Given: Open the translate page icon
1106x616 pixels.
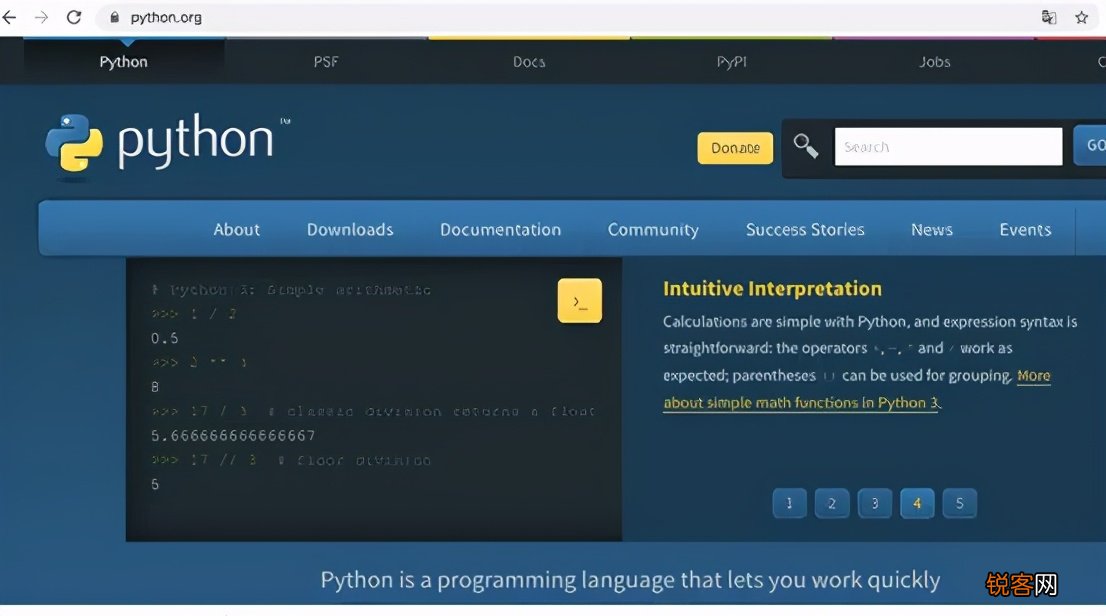Looking at the screenshot, I should click(x=1049, y=18).
